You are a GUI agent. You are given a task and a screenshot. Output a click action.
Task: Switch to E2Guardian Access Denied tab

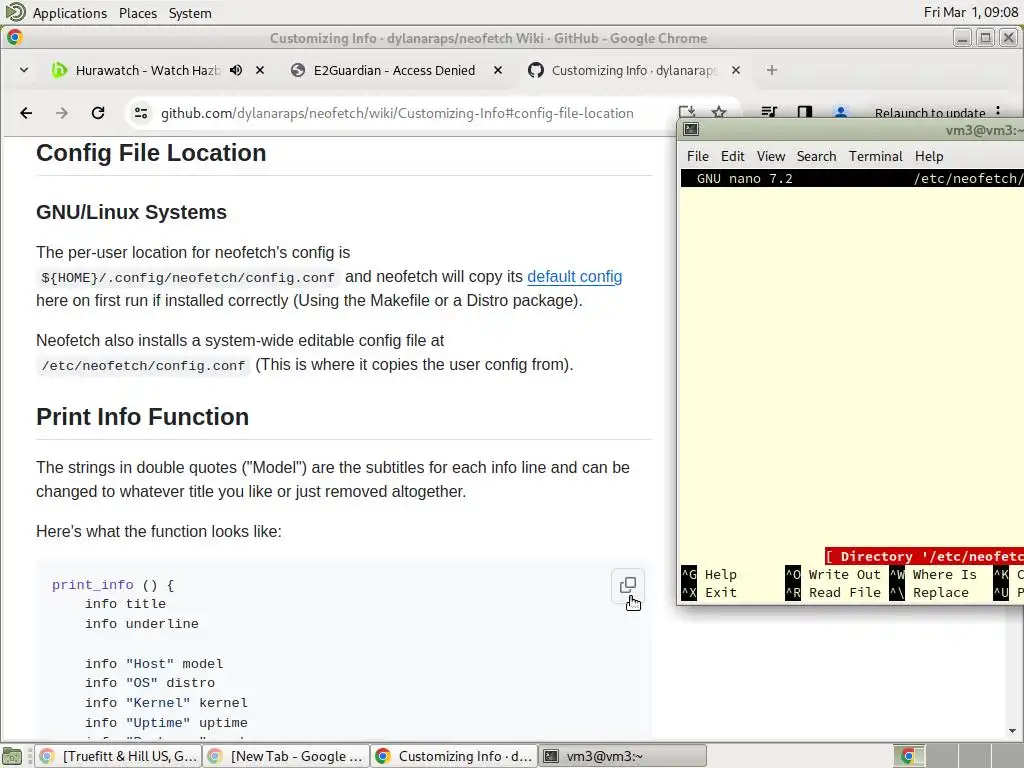tap(394, 70)
